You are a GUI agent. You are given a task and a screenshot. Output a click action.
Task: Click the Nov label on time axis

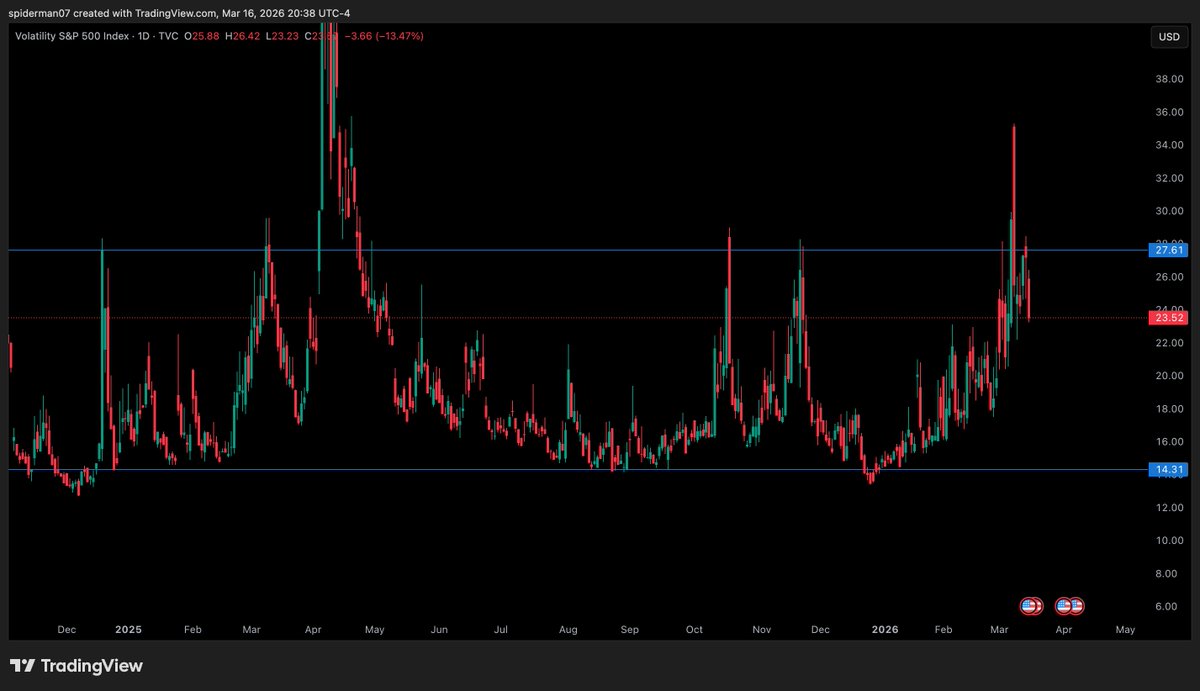tap(762, 630)
